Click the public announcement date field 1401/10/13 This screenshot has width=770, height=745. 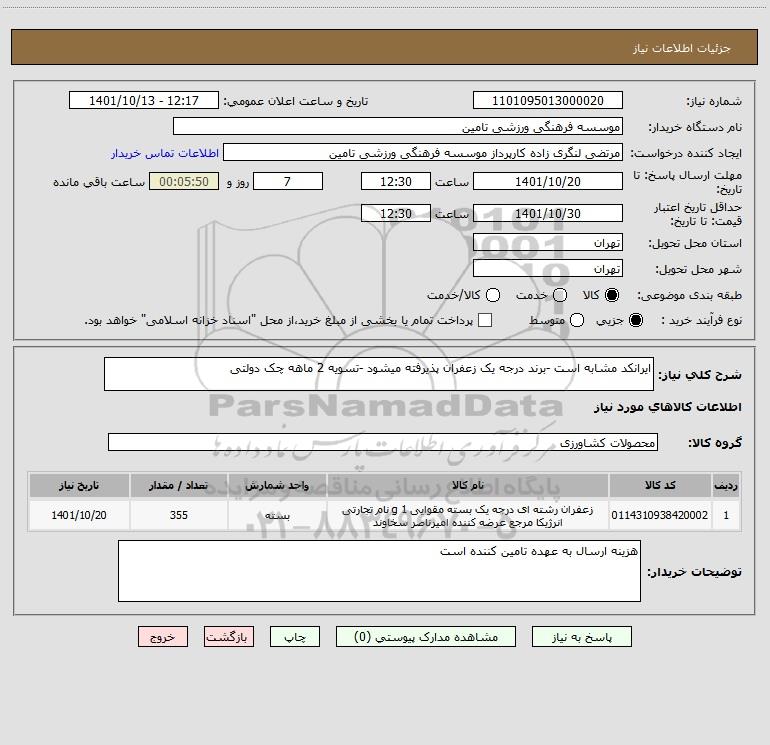click(144, 100)
